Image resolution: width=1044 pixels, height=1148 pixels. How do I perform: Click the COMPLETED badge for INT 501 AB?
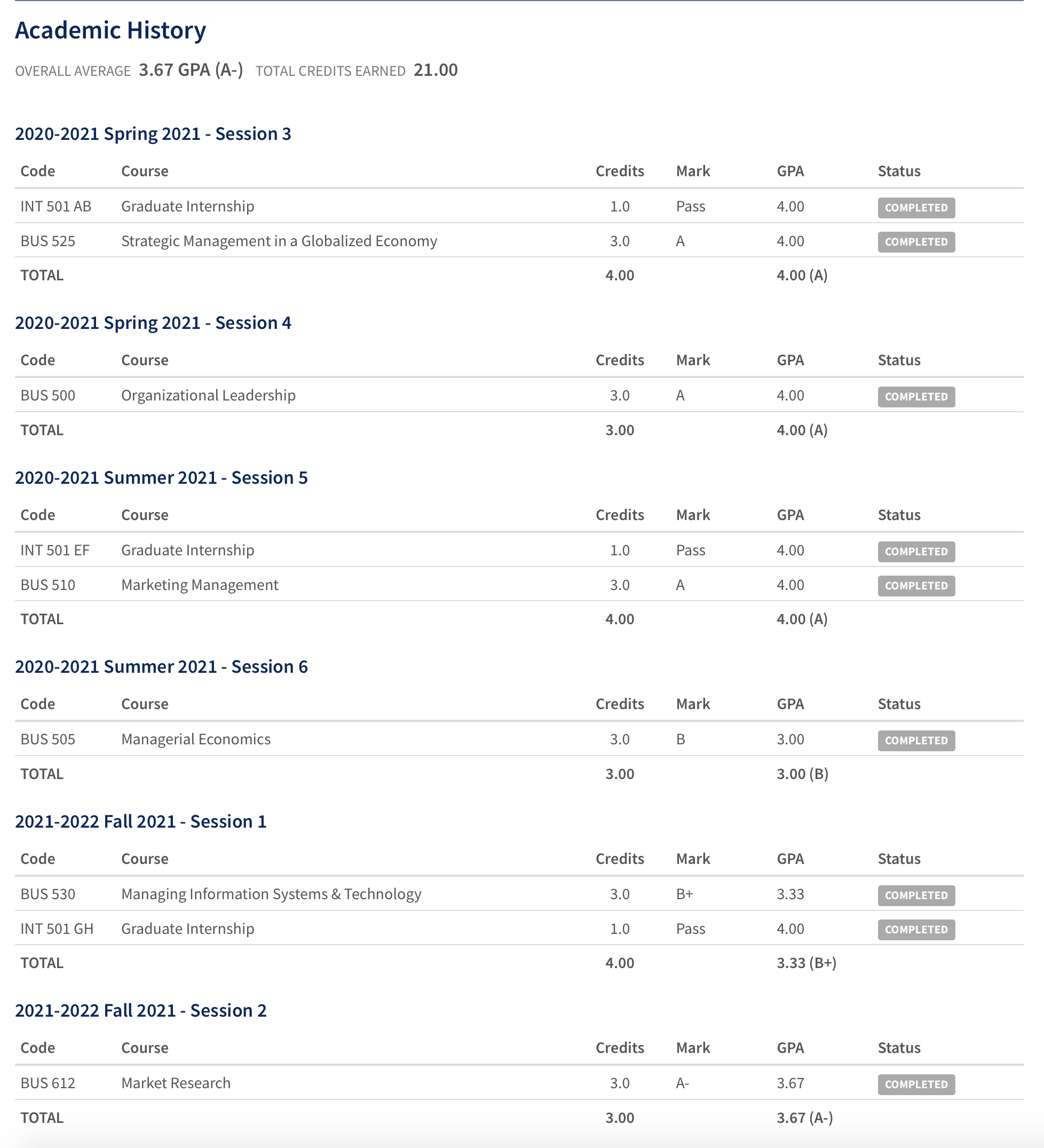[x=916, y=207]
